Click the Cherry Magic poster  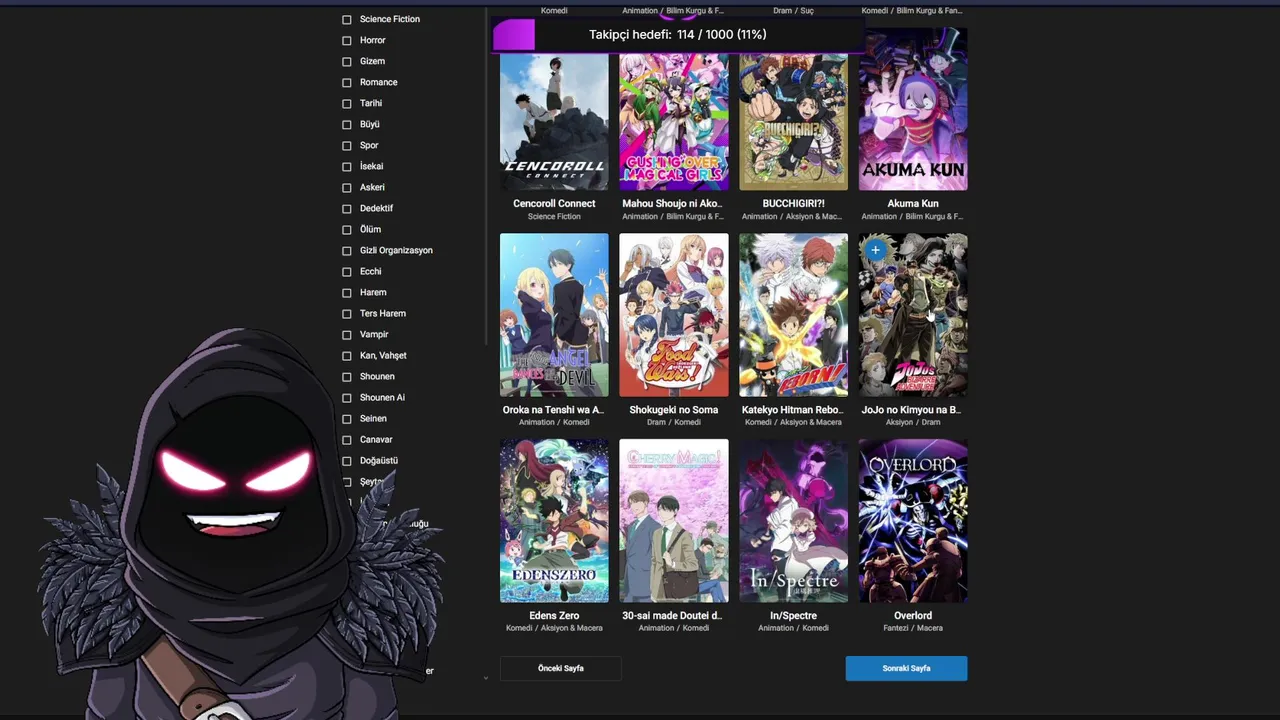tap(674, 521)
